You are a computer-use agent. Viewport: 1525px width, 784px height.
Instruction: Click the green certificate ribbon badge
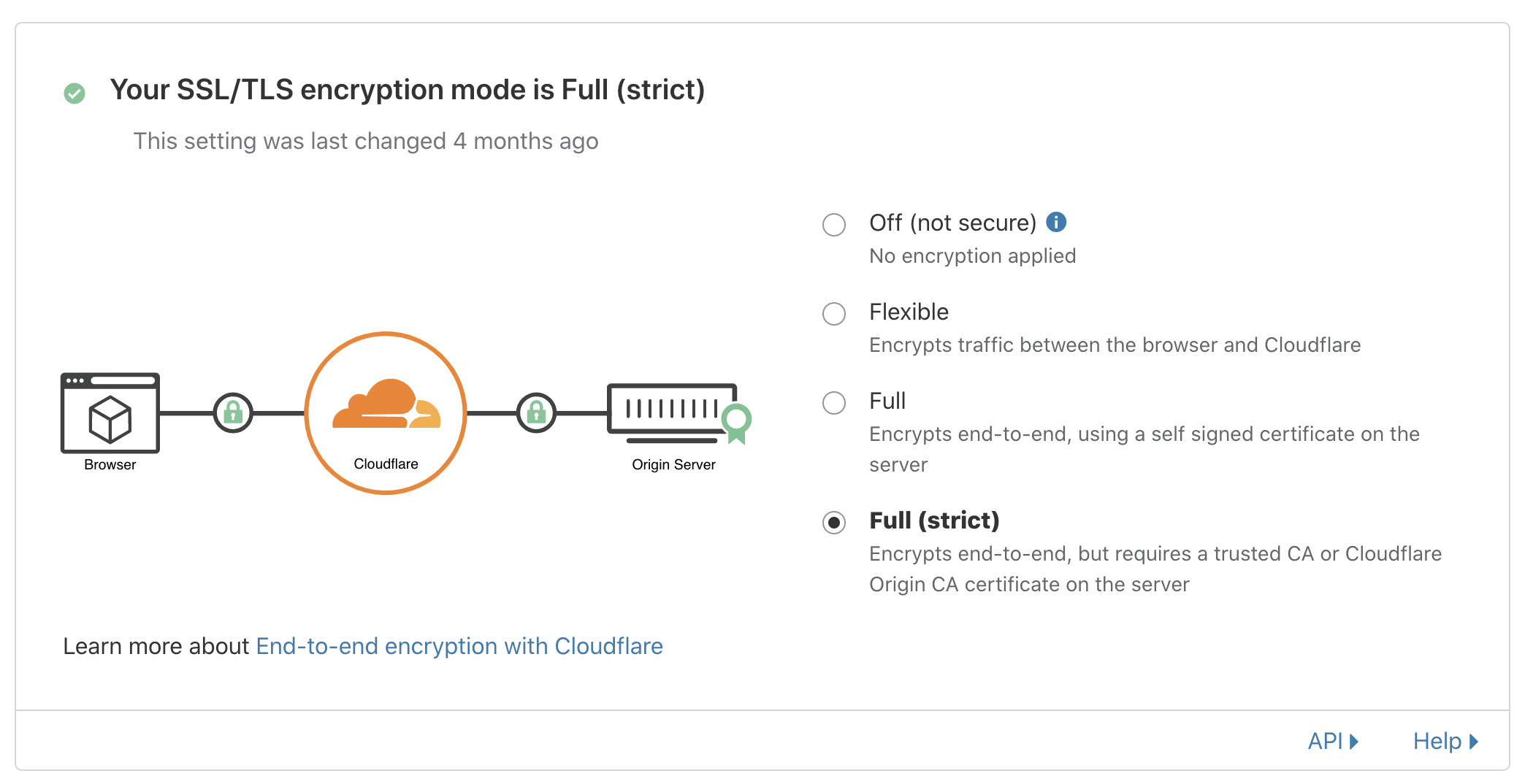(736, 423)
